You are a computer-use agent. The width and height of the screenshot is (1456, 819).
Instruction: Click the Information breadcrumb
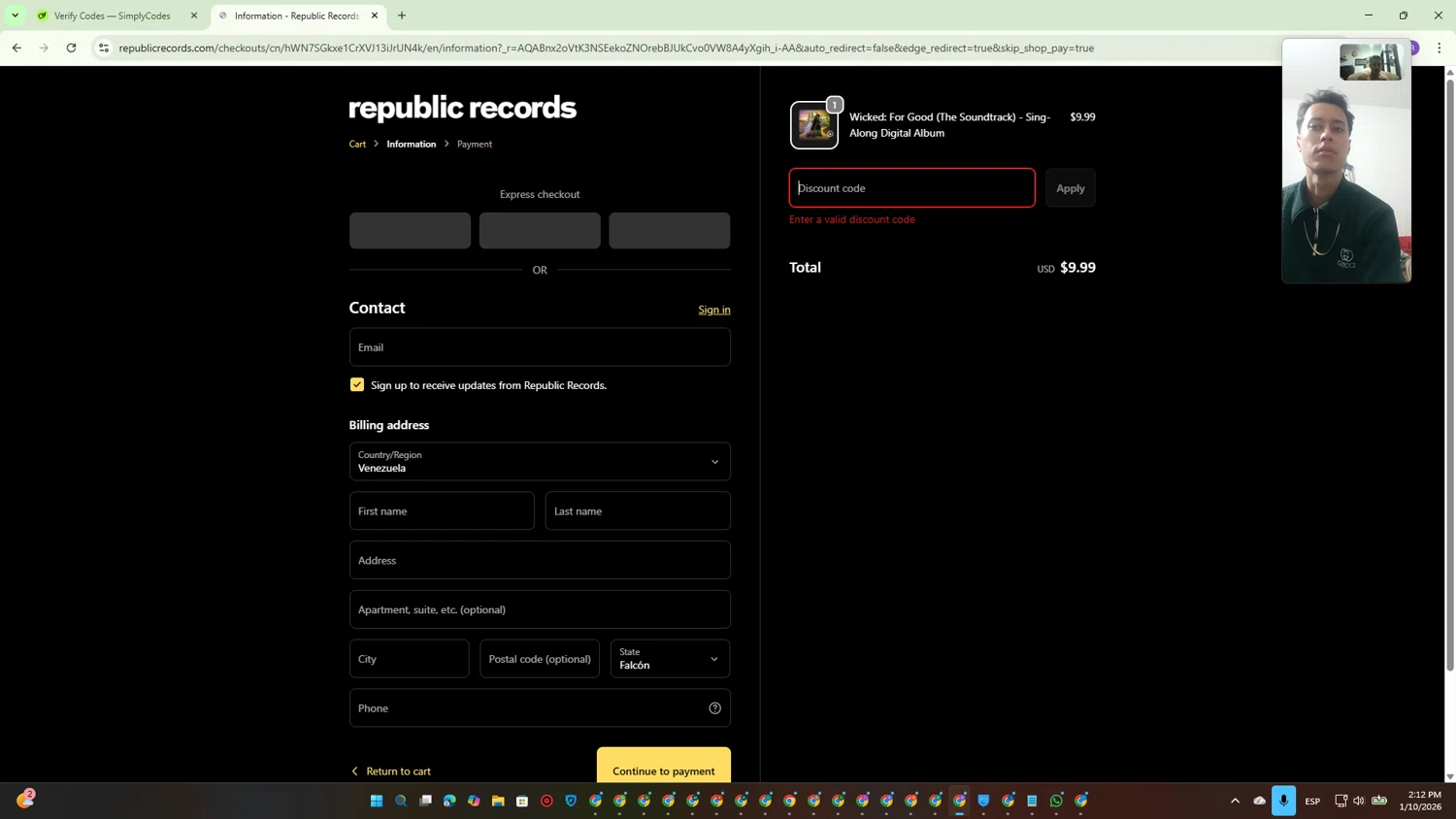[412, 144]
